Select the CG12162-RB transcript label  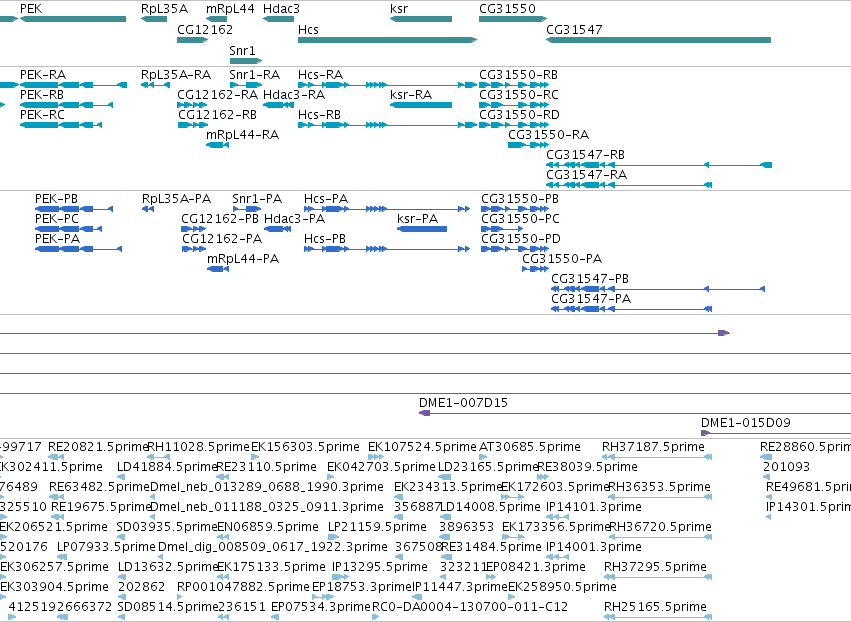pyautogui.click(x=218, y=115)
